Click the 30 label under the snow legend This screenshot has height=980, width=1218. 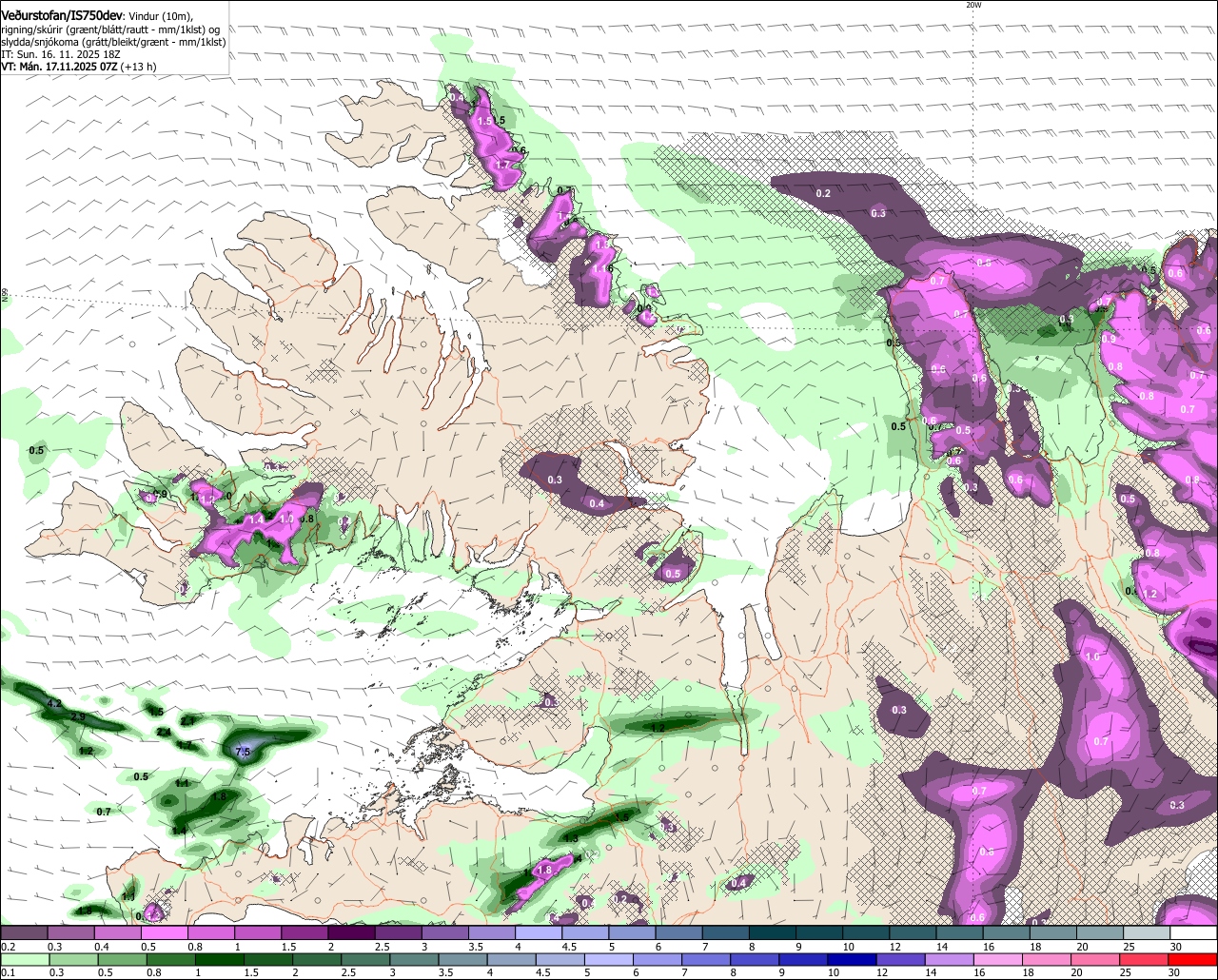(1176, 947)
